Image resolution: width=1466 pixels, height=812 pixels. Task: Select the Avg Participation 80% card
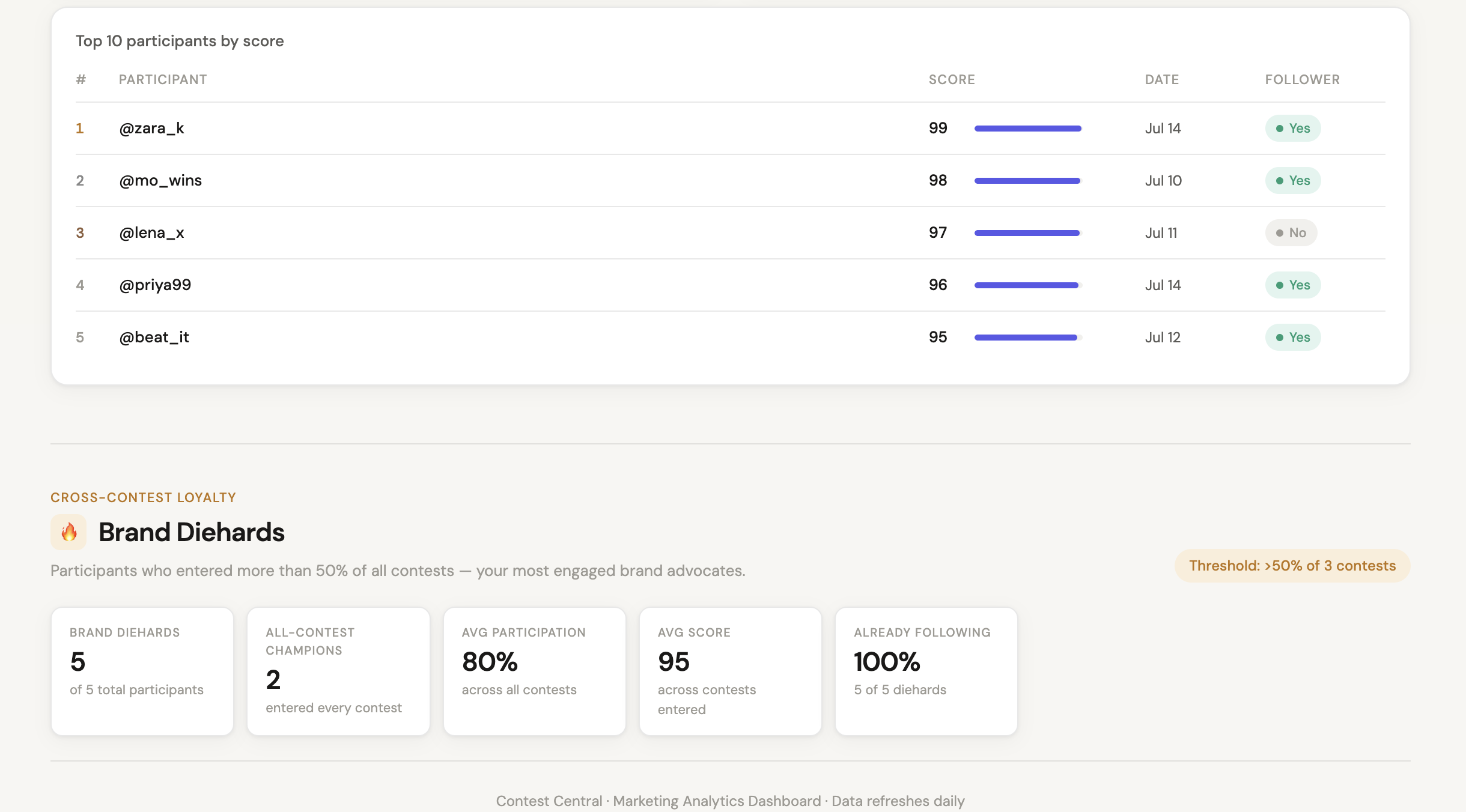coord(534,671)
